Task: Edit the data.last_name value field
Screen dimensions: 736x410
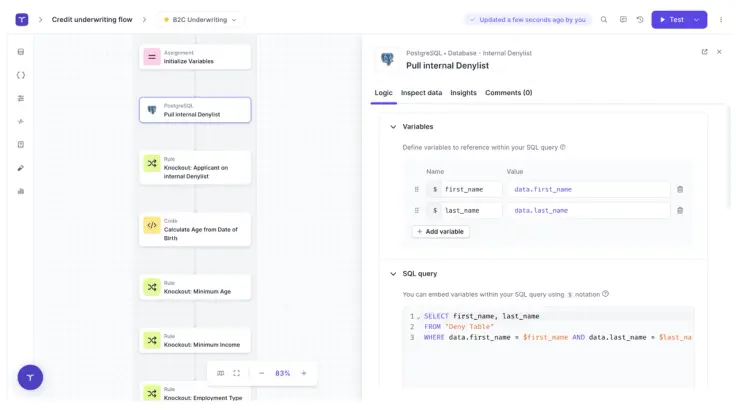Action: [589, 210]
